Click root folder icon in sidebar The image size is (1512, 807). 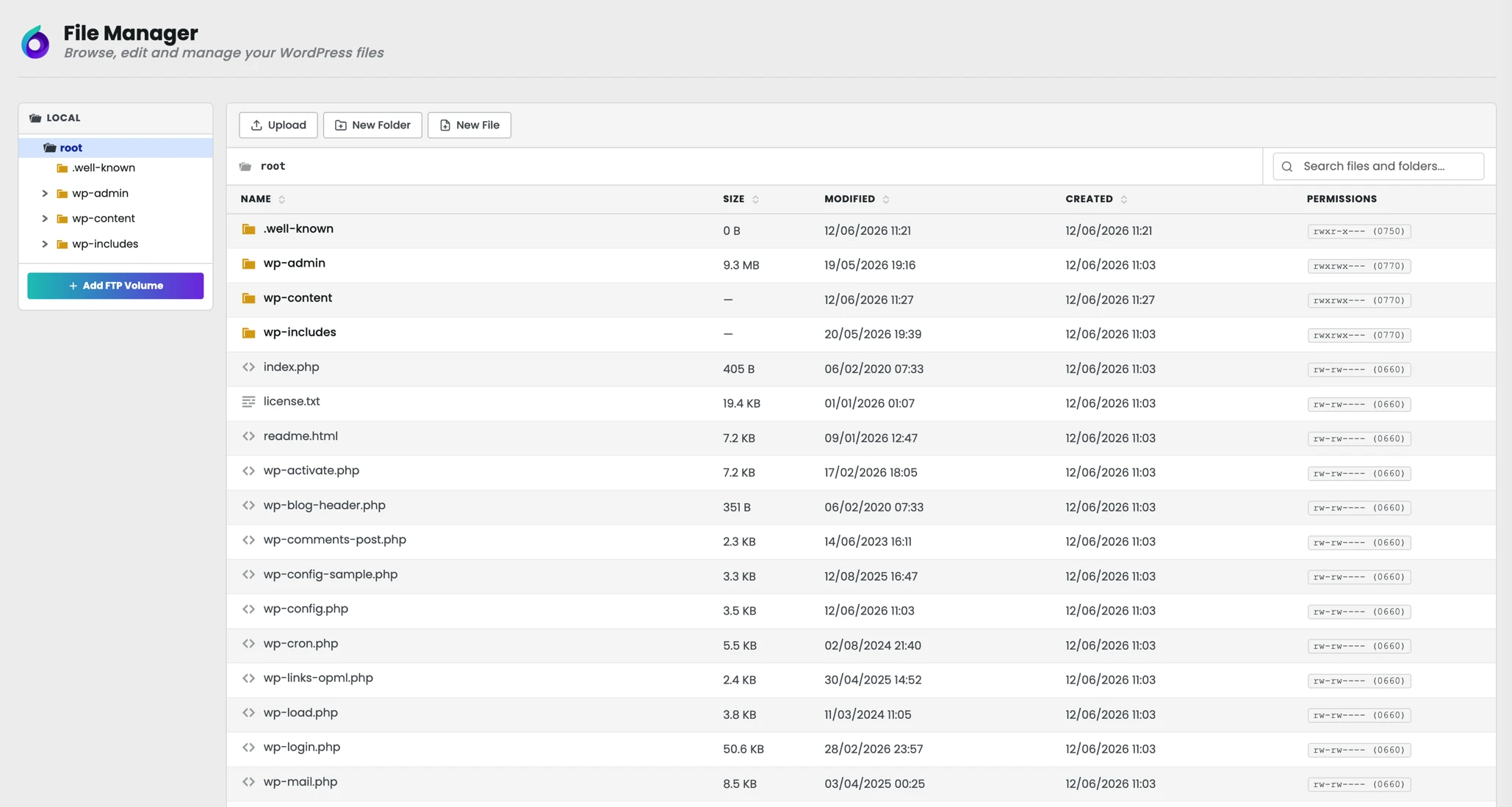[x=49, y=148]
